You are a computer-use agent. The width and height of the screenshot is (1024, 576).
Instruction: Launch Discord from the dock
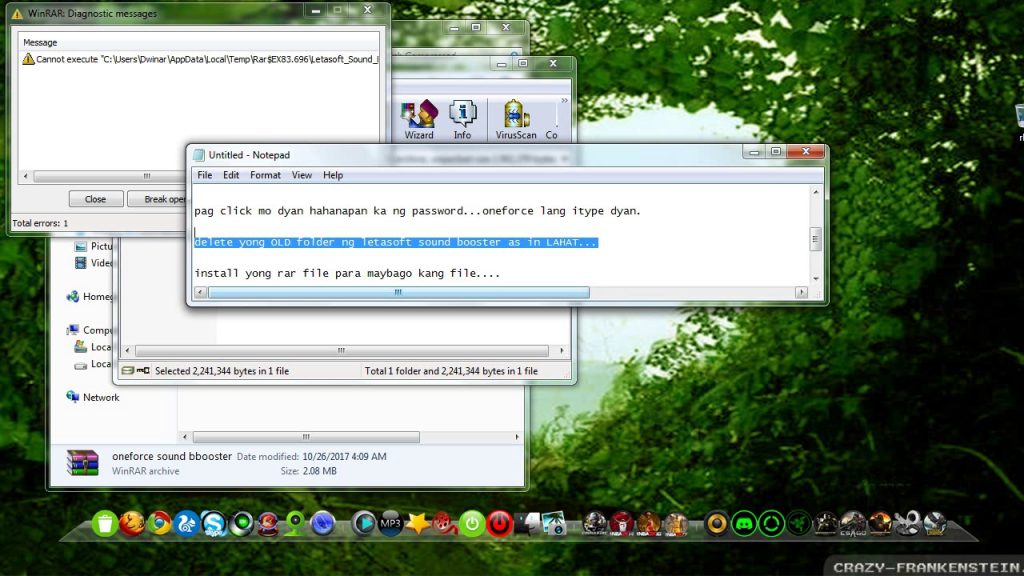[744, 523]
